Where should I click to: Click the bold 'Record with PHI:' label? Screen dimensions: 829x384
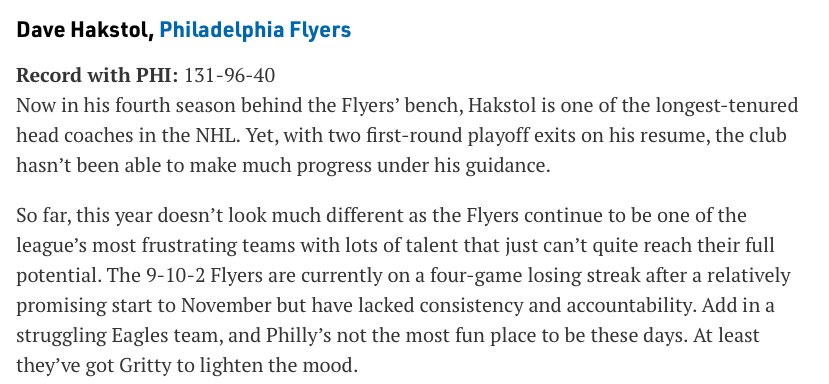click(x=97, y=75)
